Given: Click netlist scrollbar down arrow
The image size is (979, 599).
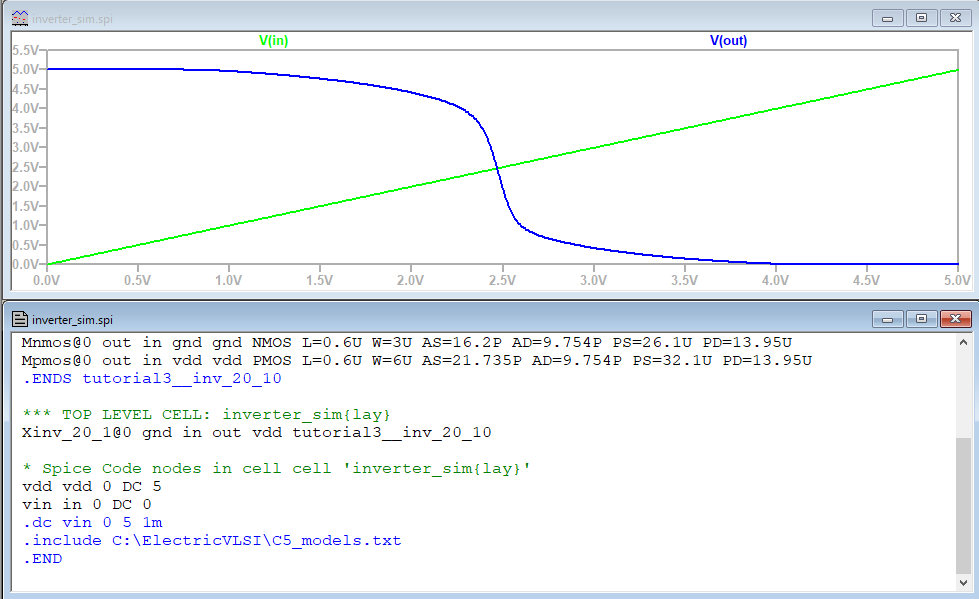Looking at the screenshot, I should click(963, 582).
